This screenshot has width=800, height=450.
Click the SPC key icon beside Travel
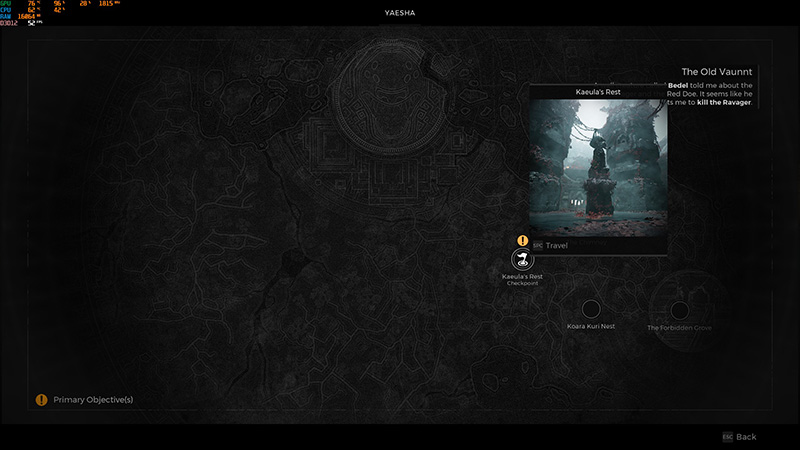(538, 245)
